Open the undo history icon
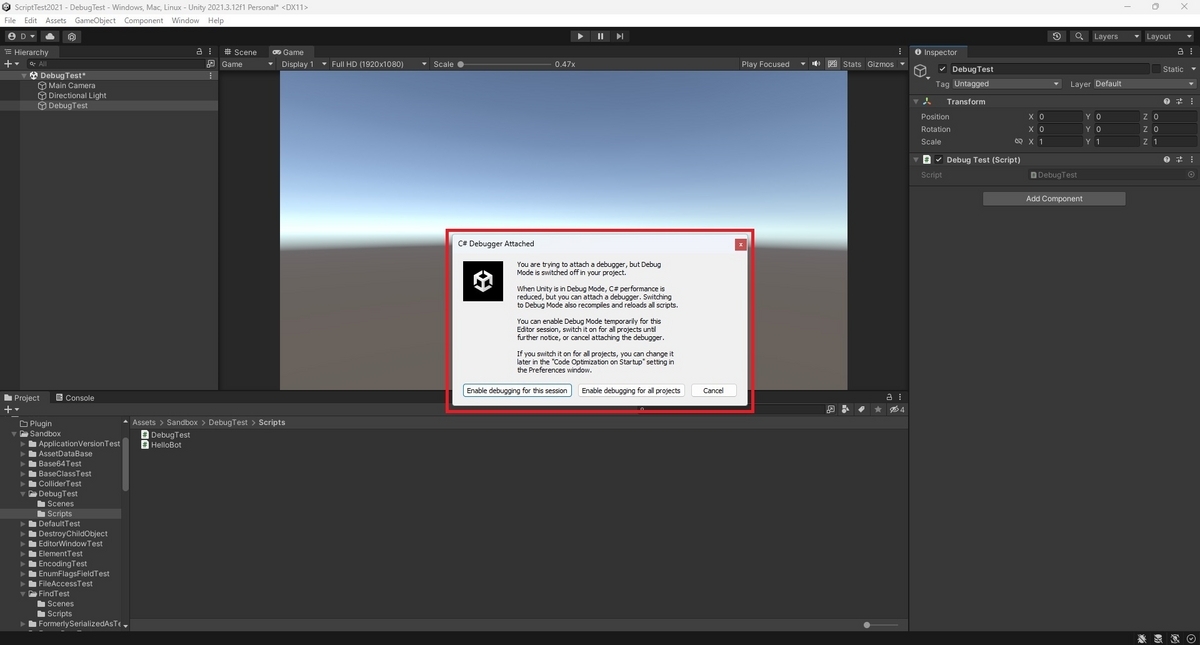The image size is (1200, 645). (x=1057, y=36)
